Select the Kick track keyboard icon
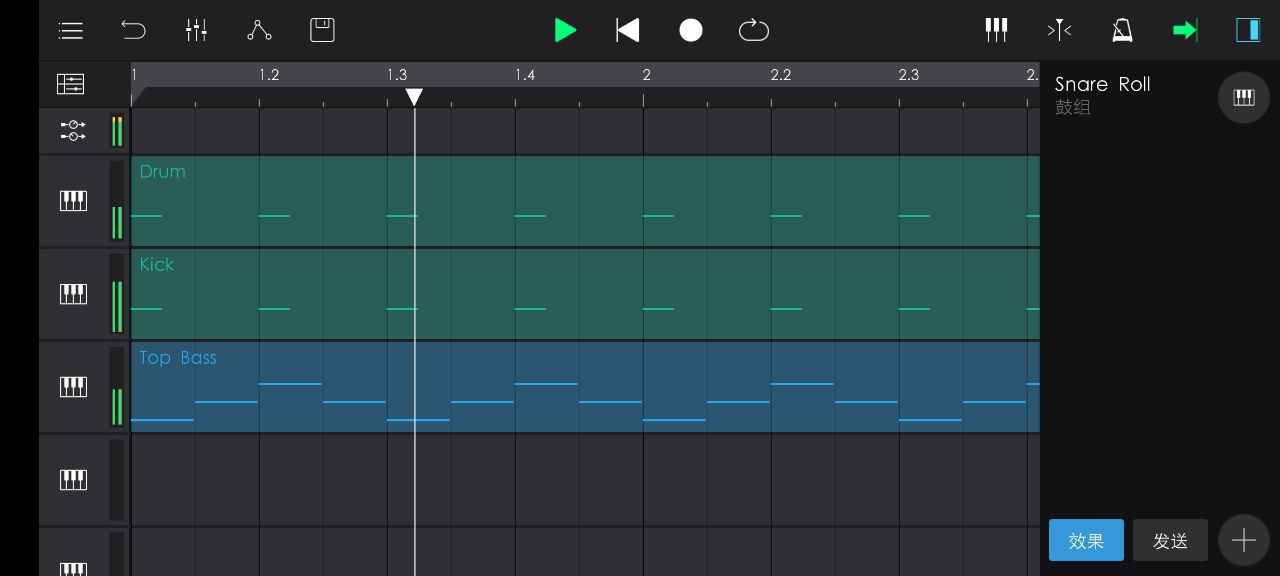The height and width of the screenshot is (576, 1280). click(73, 294)
